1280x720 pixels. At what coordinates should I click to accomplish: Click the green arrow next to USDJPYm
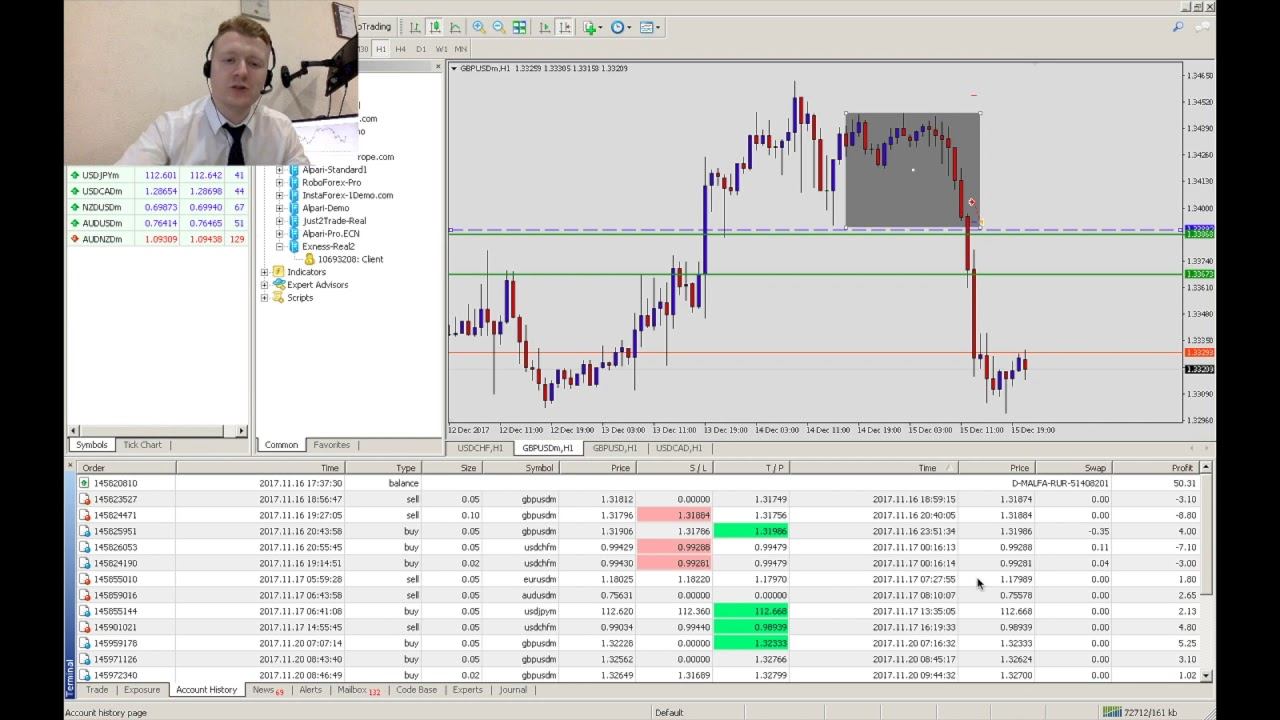74,175
